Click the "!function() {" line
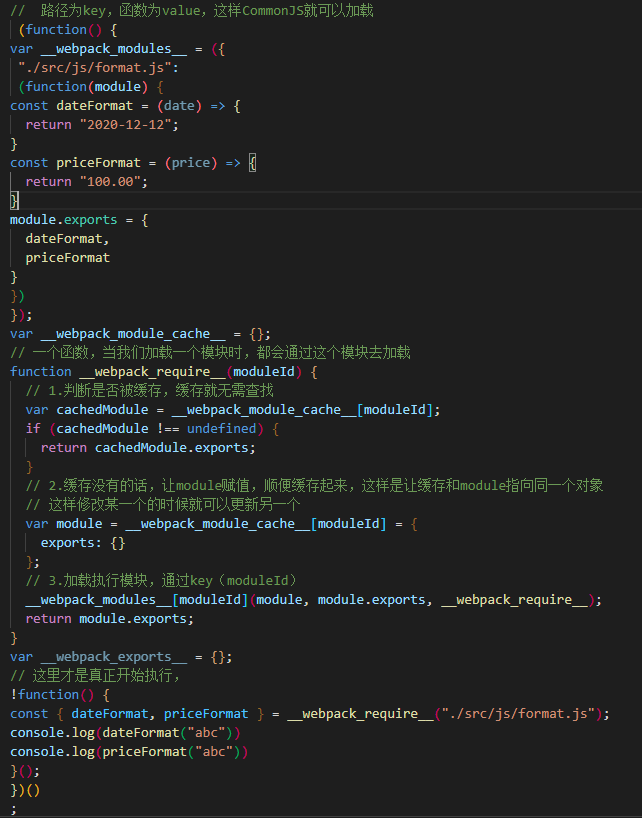 pyautogui.click(x=60, y=694)
